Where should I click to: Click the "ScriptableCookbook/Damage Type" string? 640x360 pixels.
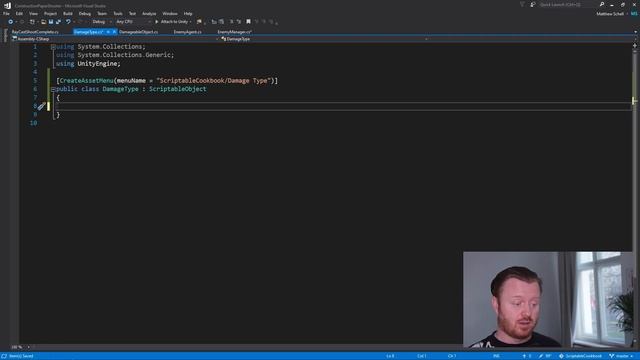214,81
